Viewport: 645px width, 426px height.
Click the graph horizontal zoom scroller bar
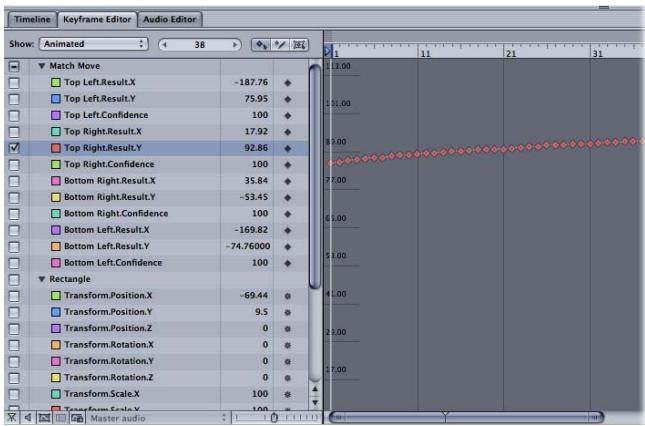tap(466, 417)
